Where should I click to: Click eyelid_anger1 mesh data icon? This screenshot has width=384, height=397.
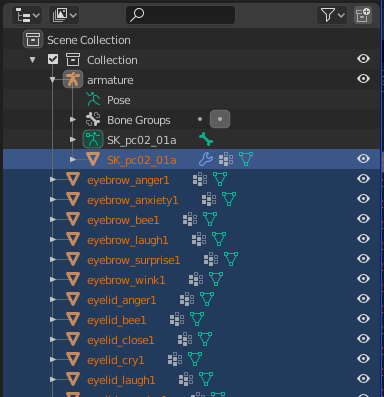click(x=207, y=299)
